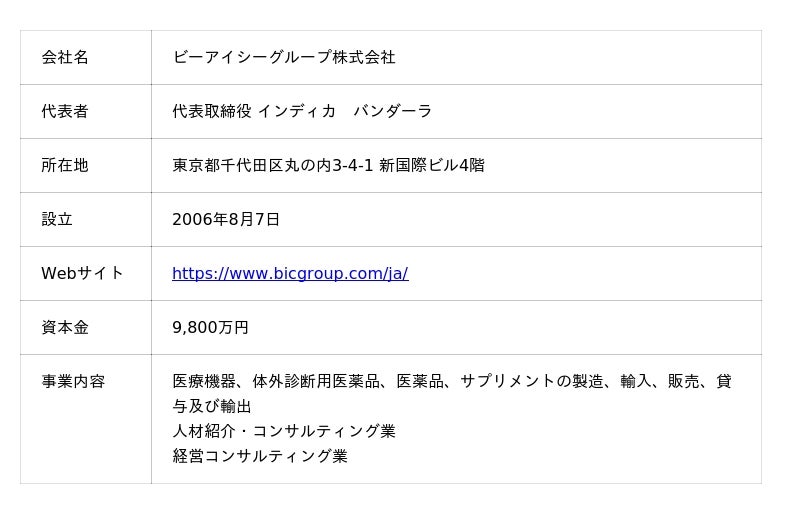Click the 資本金 row label
This screenshot has width=800, height=514.
(x=65, y=328)
